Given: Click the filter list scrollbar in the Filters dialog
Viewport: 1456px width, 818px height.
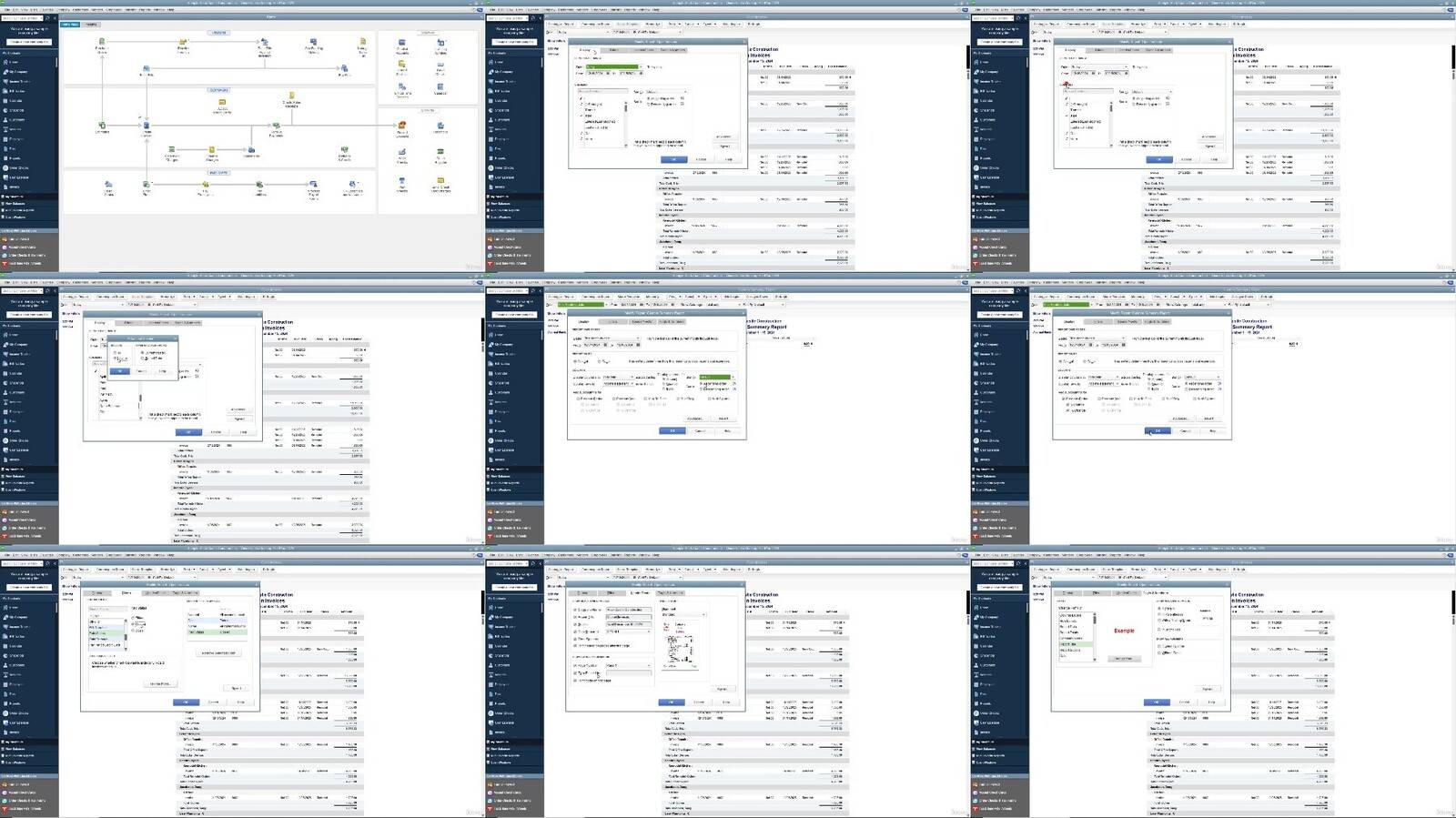Looking at the screenshot, I should click(x=127, y=635).
